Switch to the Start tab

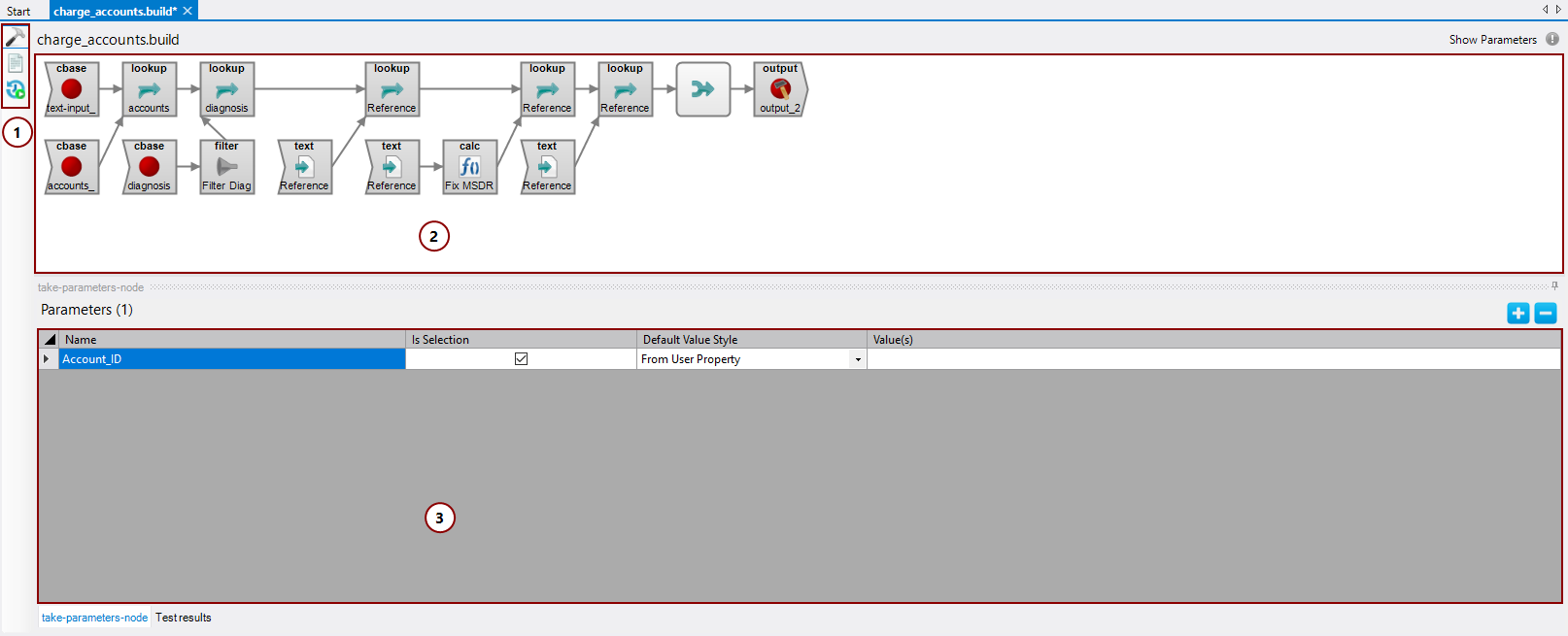pyautogui.click(x=18, y=12)
